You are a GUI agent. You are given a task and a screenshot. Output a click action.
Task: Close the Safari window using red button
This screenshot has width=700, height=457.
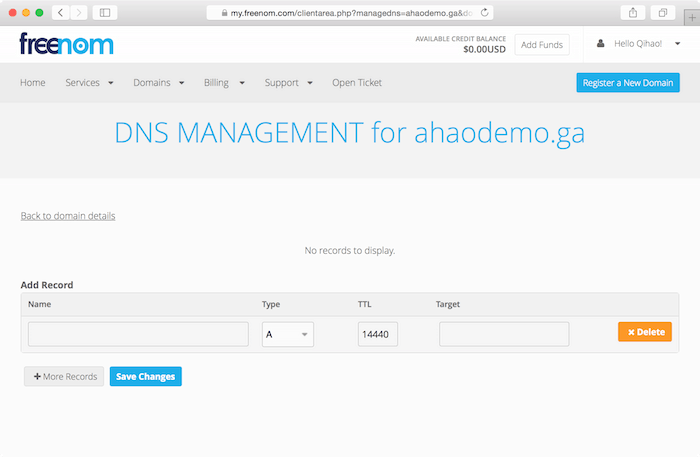pyautogui.click(x=12, y=12)
